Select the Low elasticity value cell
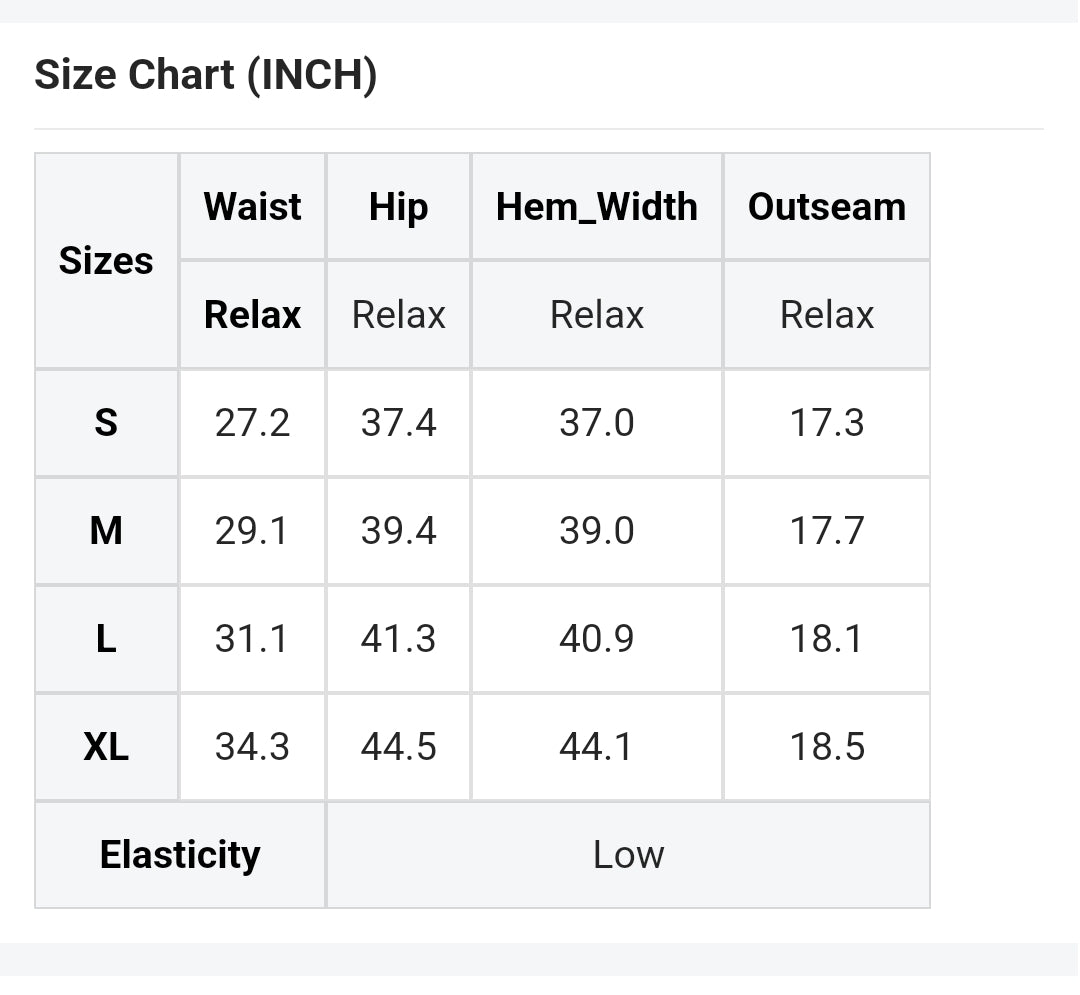Image resolution: width=1080 pixels, height=995 pixels. click(x=628, y=855)
